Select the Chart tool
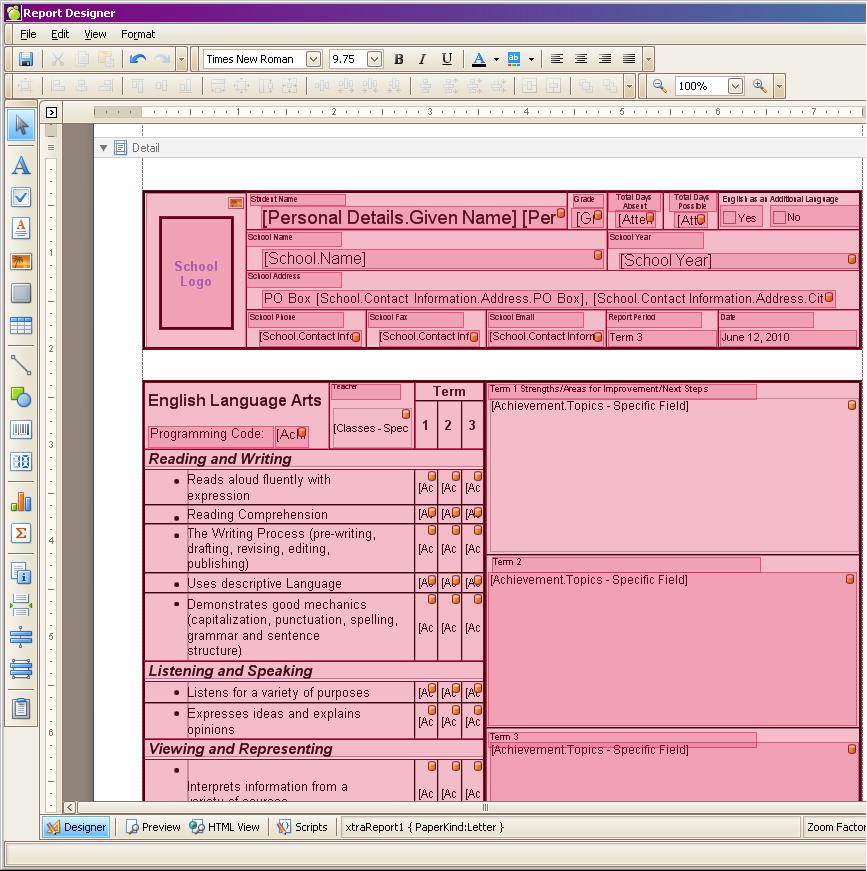 pyautogui.click(x=21, y=502)
